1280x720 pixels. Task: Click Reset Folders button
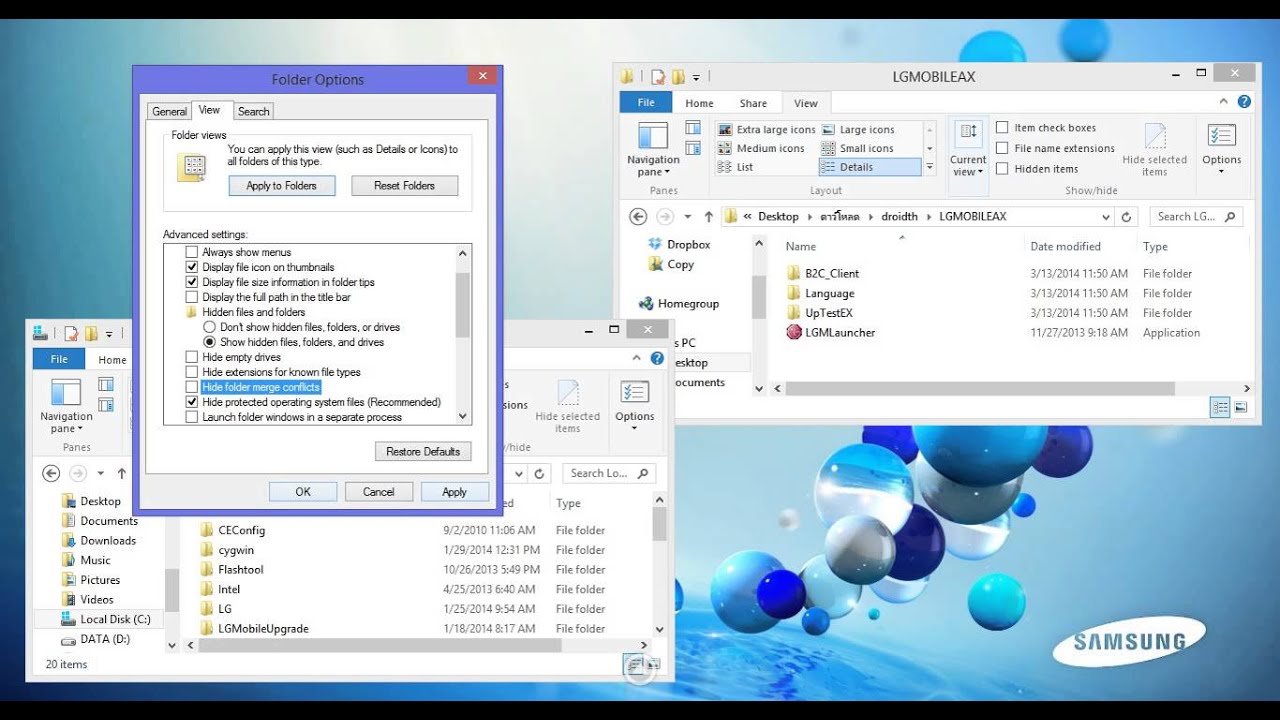point(404,186)
